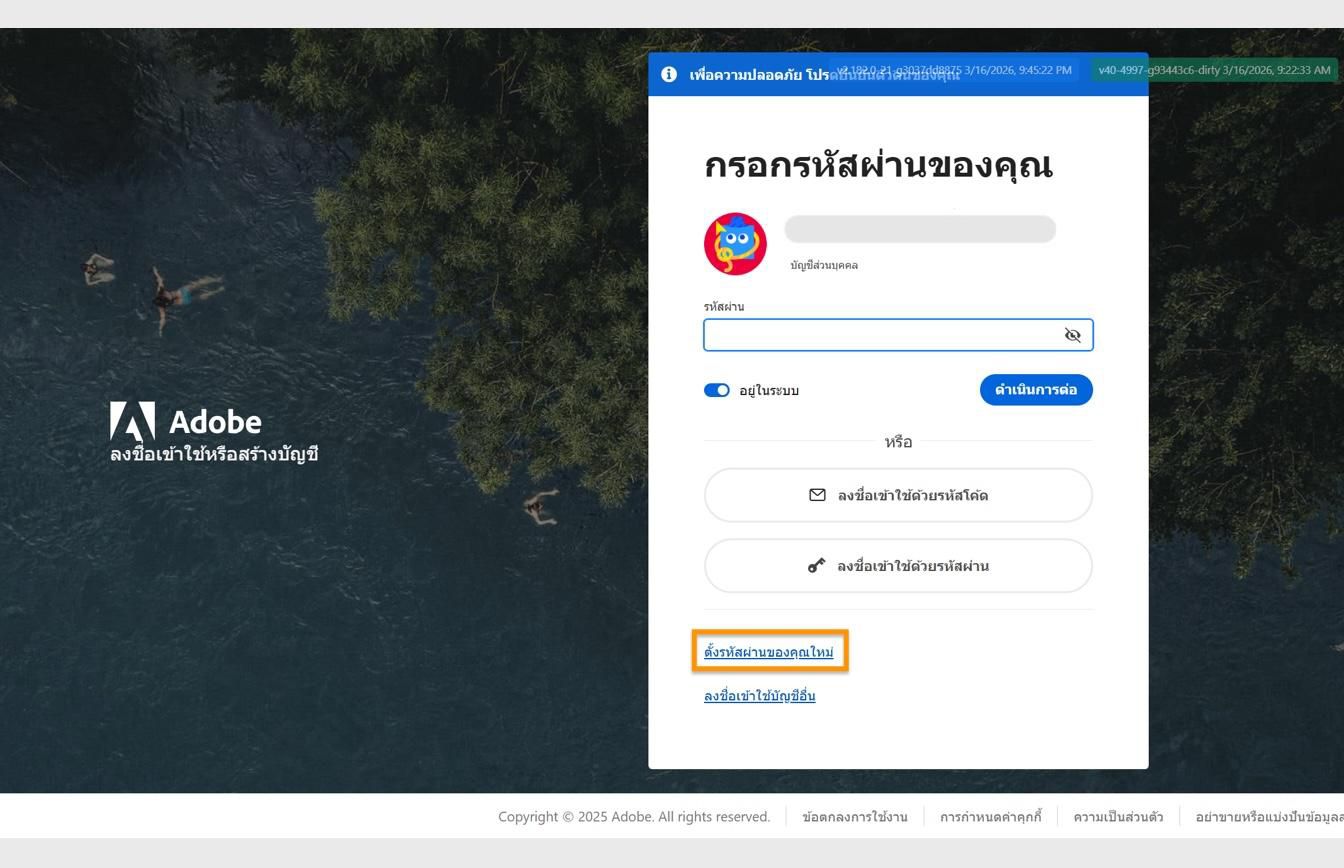Disable the อยู่ในระบบ stay-signed-in toggle
The width and height of the screenshot is (1344, 868).
pyautogui.click(x=717, y=390)
